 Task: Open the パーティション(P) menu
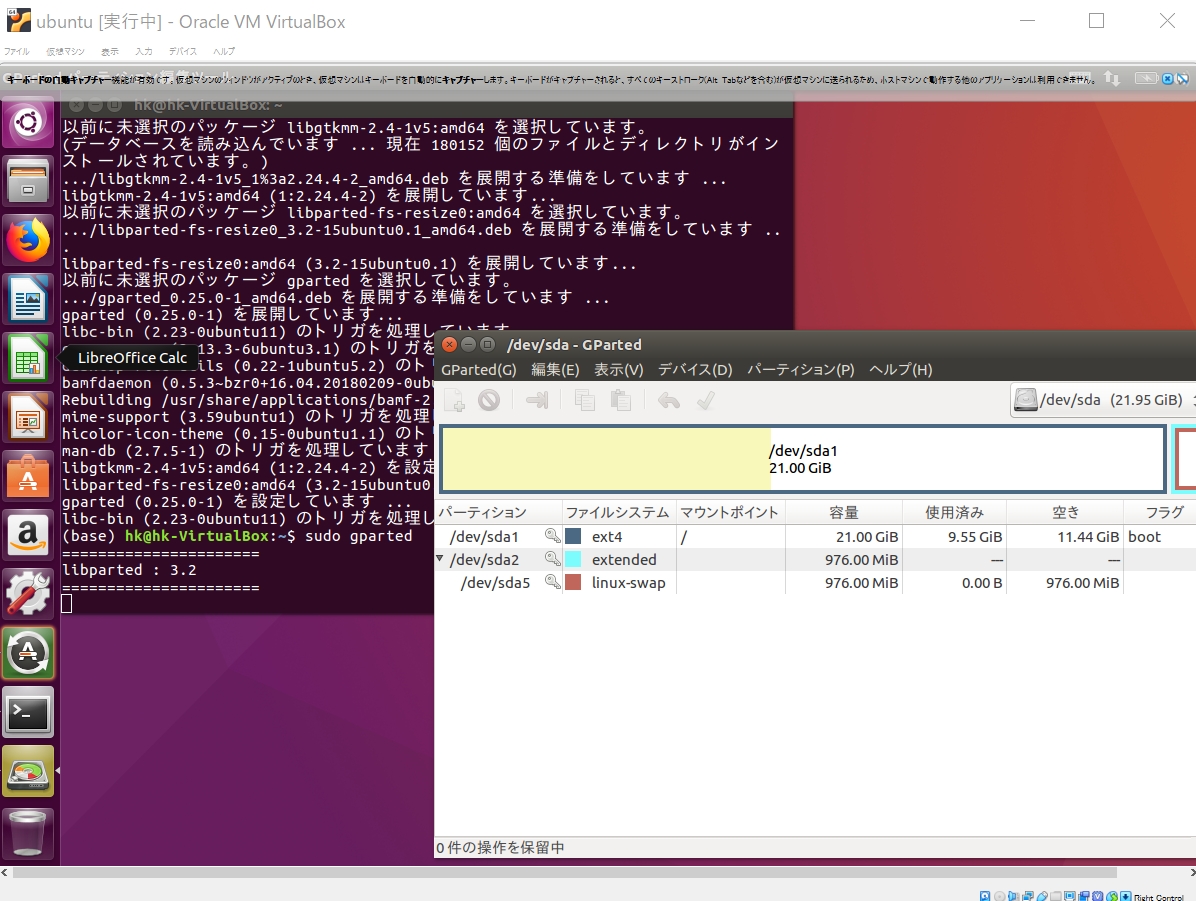pos(800,369)
